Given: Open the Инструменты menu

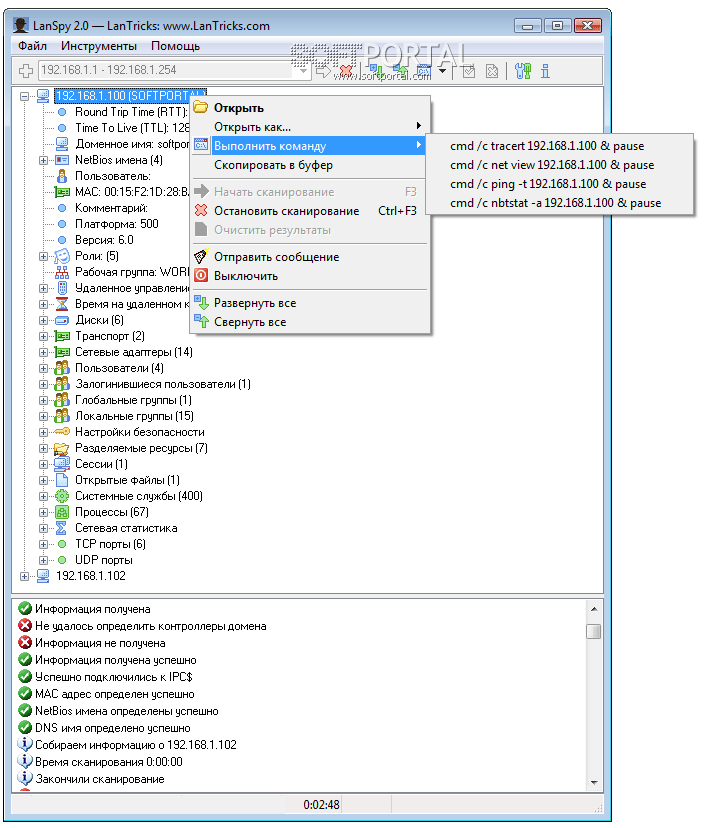Looking at the screenshot, I should 99,46.
